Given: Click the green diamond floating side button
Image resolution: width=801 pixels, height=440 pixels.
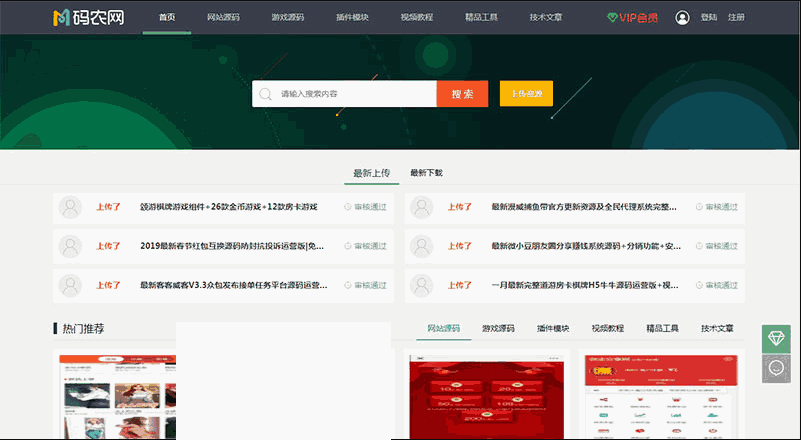Looking at the screenshot, I should point(776,338).
